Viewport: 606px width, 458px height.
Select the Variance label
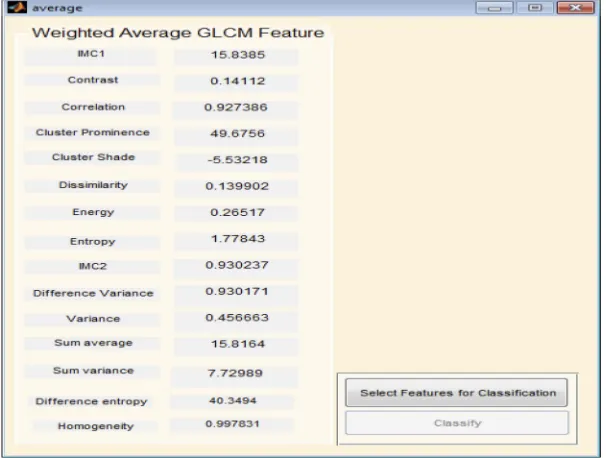pyautogui.click(x=93, y=319)
